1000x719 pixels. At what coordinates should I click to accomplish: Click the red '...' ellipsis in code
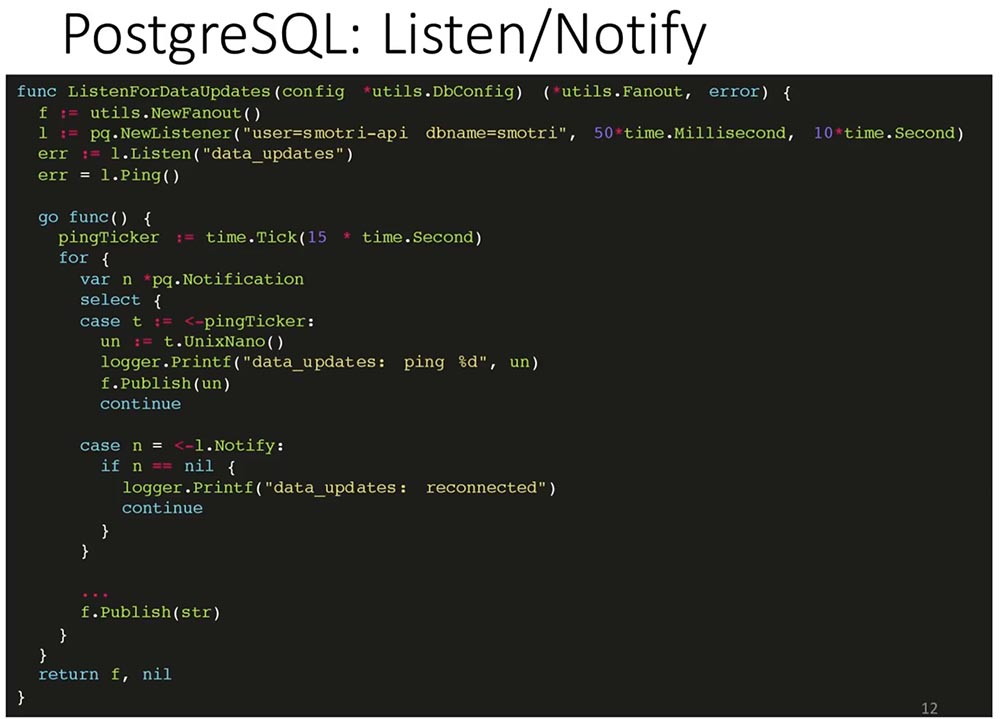pyautogui.click(x=94, y=594)
